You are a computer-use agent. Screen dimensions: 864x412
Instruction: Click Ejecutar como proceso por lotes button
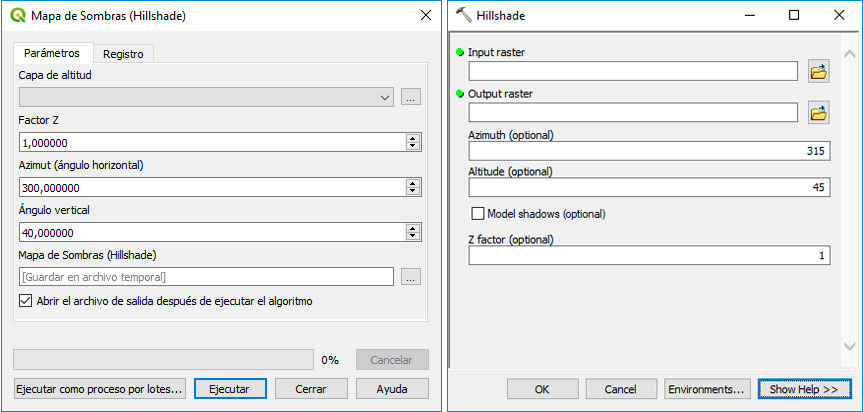99,389
